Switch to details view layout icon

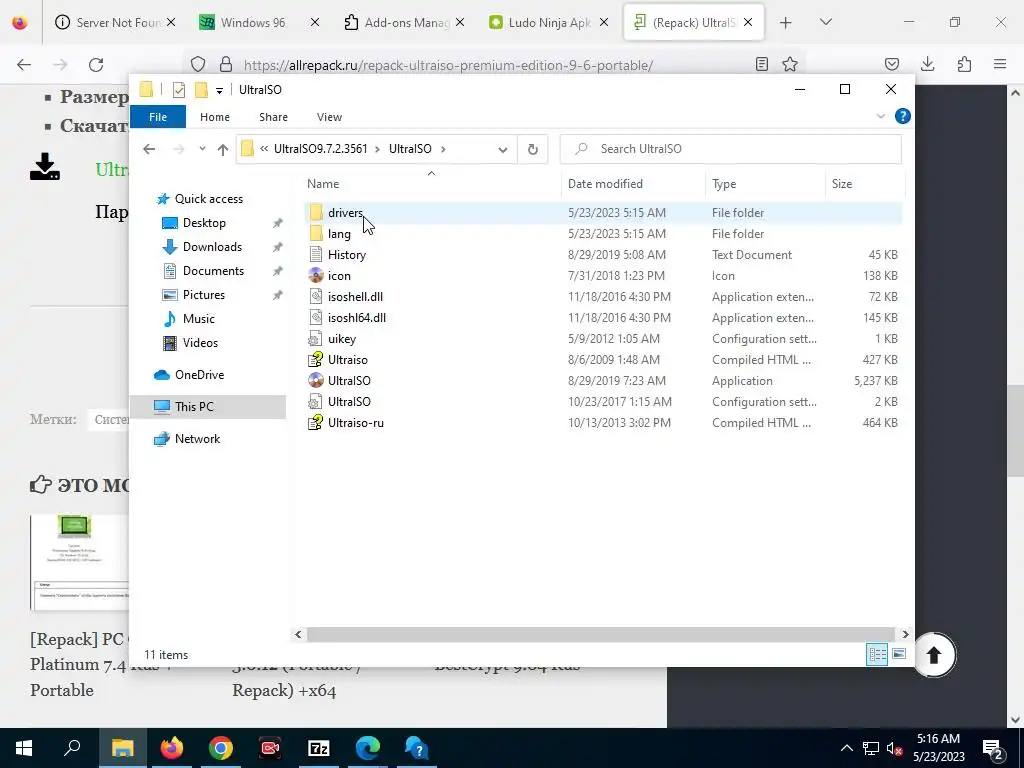pos(877,654)
